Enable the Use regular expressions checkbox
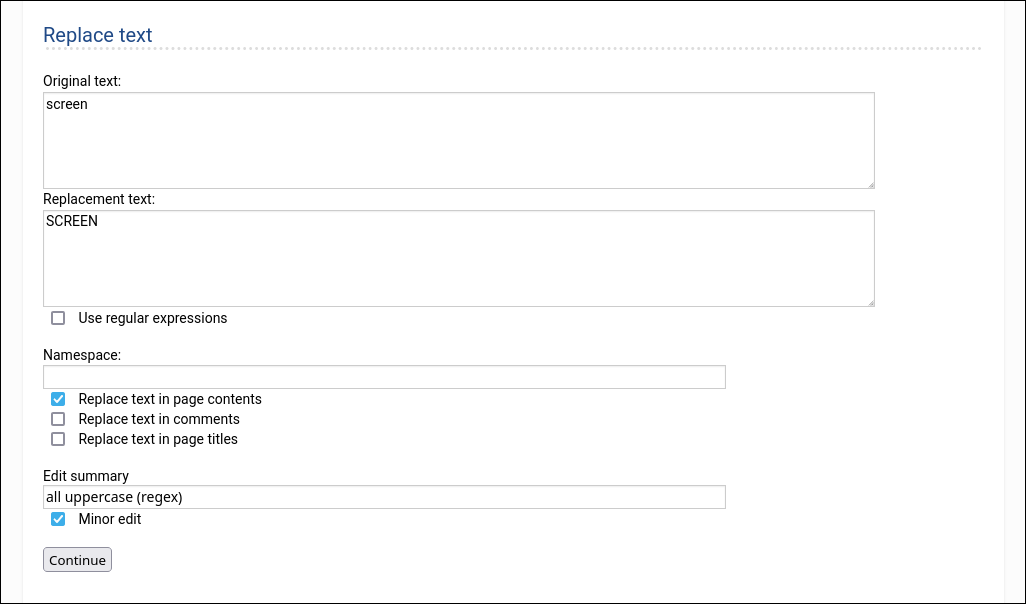 coord(58,318)
